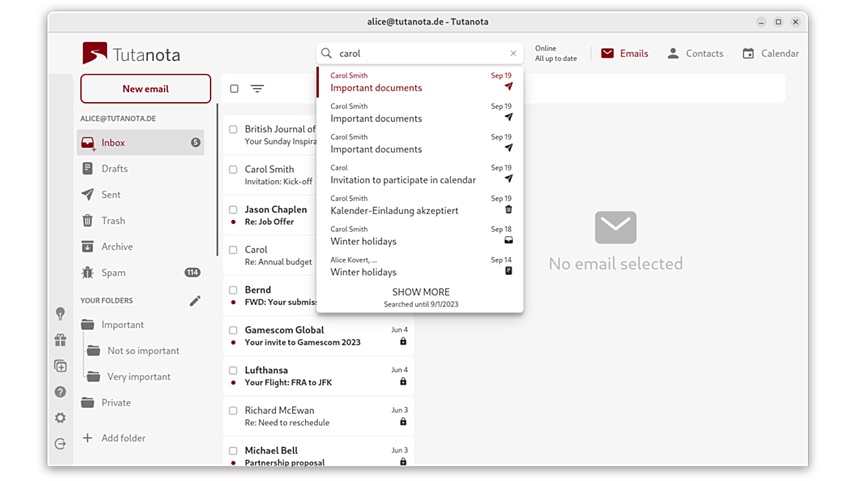Check the Lufthansa email checkbox
Screen dimensions: 856x481
coord(233,370)
